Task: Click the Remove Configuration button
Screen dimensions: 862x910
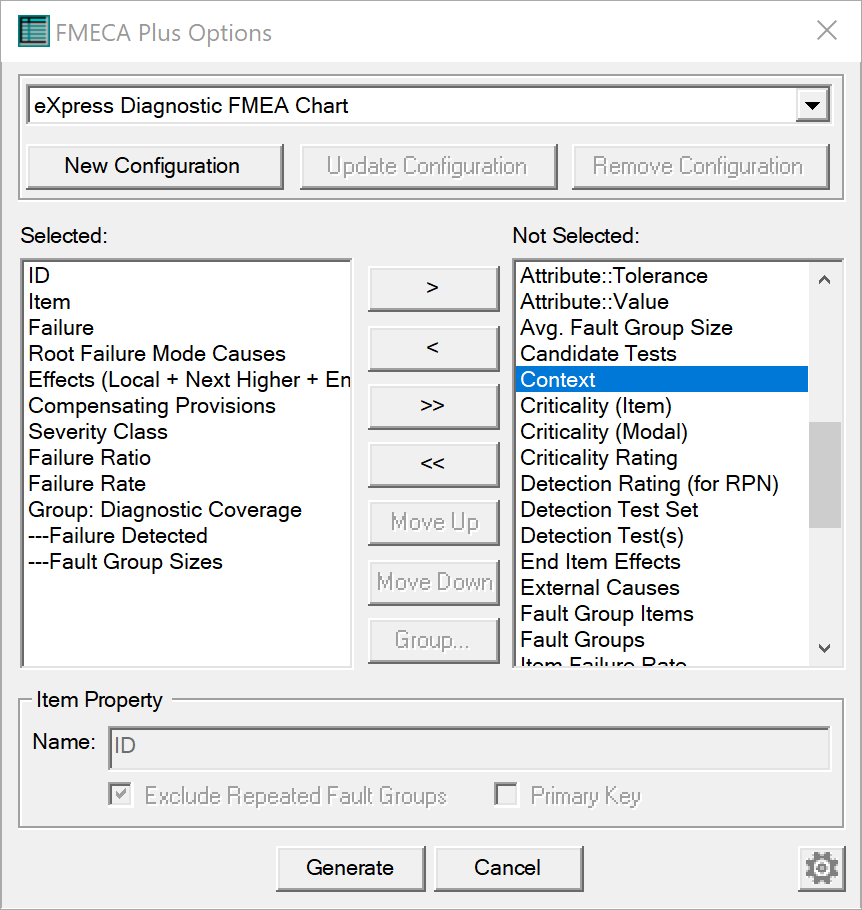Action: (x=700, y=167)
